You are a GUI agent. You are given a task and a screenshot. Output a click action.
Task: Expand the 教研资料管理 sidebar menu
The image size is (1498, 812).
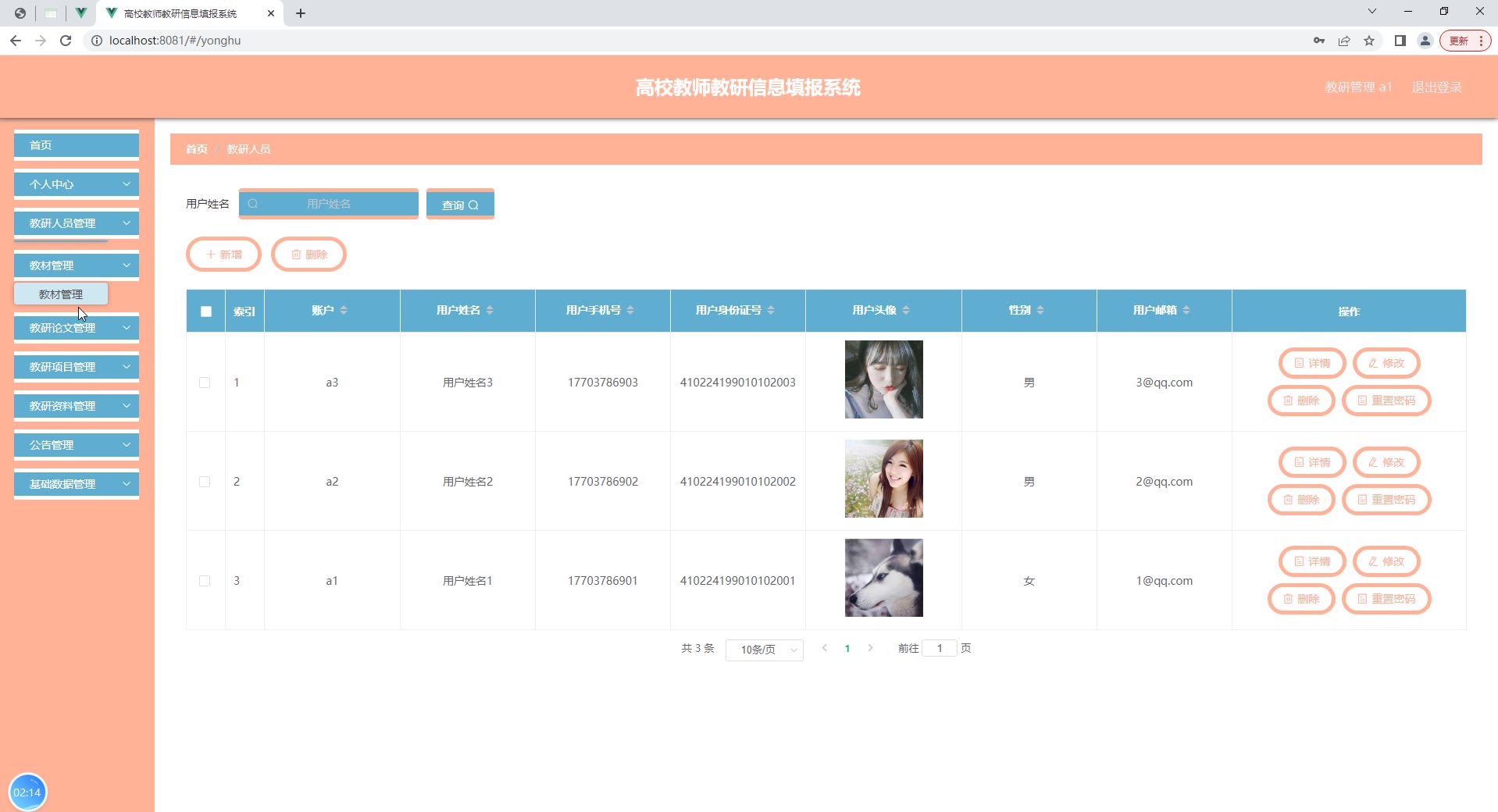tap(77, 406)
